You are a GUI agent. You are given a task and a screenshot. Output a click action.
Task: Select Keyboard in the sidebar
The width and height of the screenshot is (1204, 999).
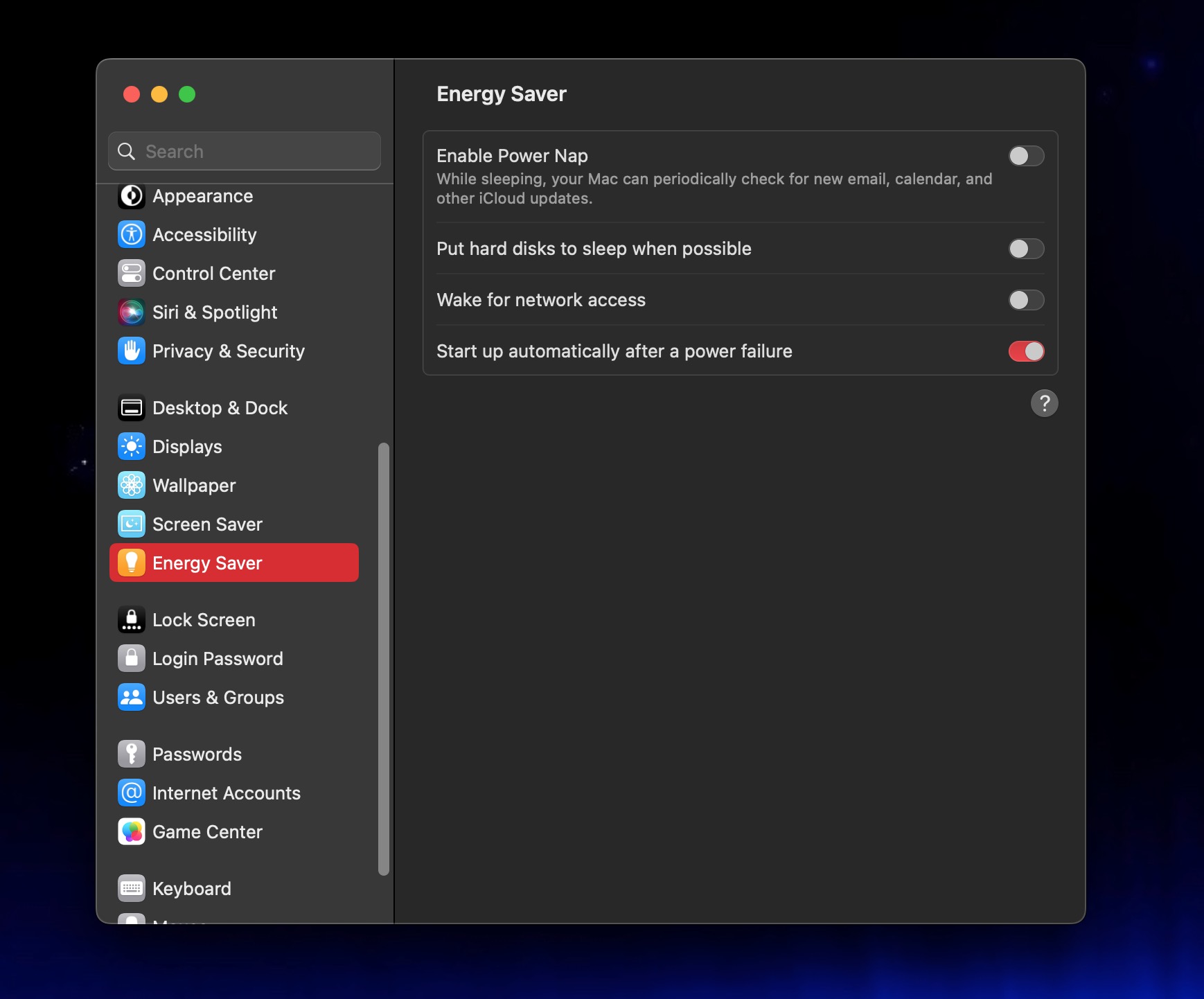tap(234, 889)
